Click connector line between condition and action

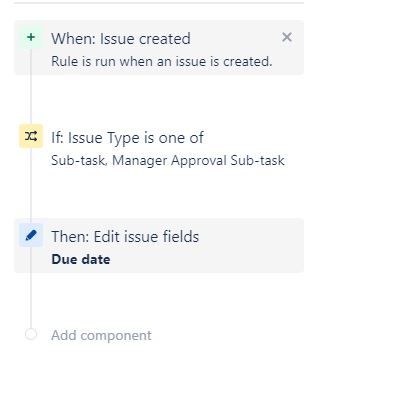pyautogui.click(x=31, y=185)
